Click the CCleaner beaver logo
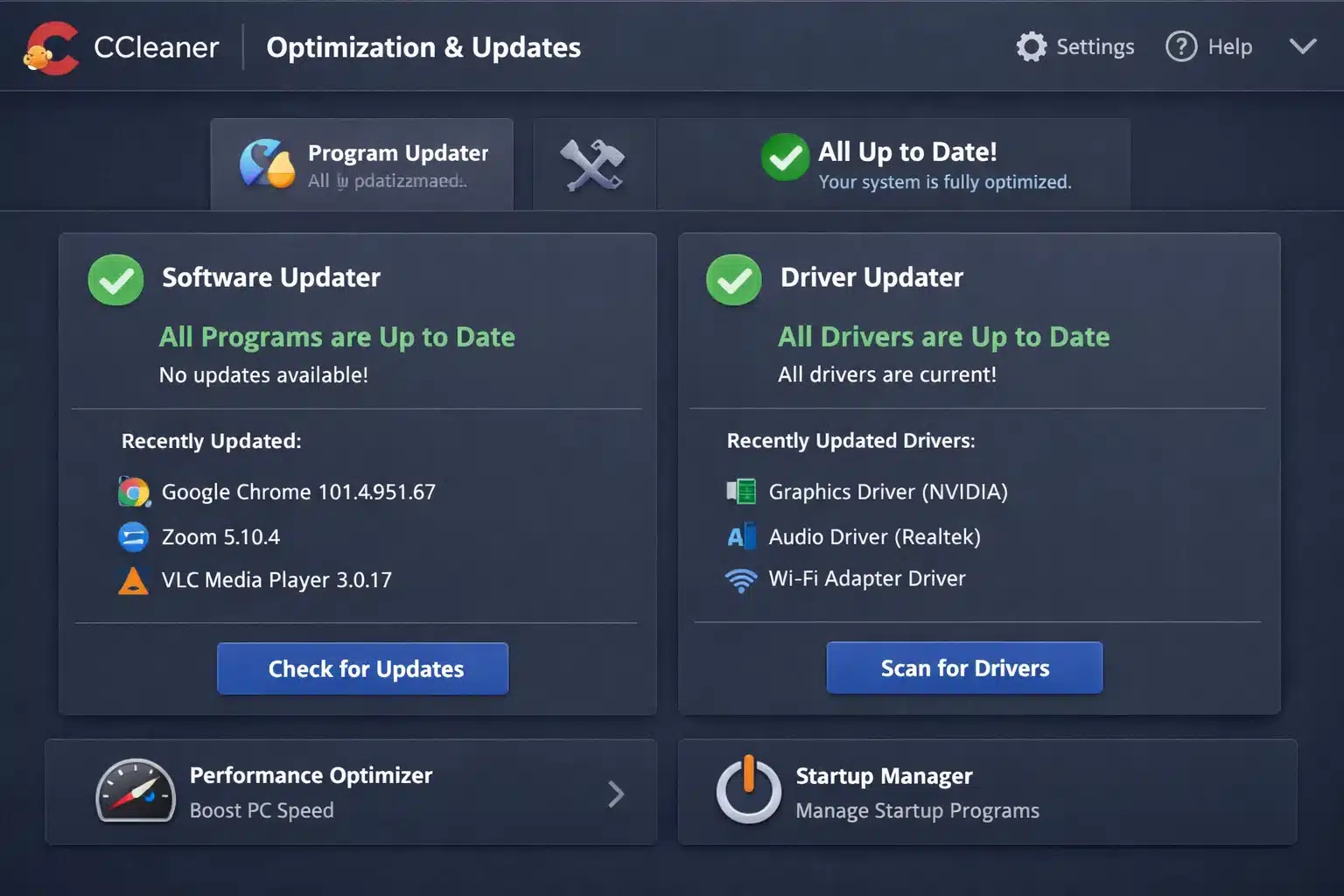 pos(51,46)
